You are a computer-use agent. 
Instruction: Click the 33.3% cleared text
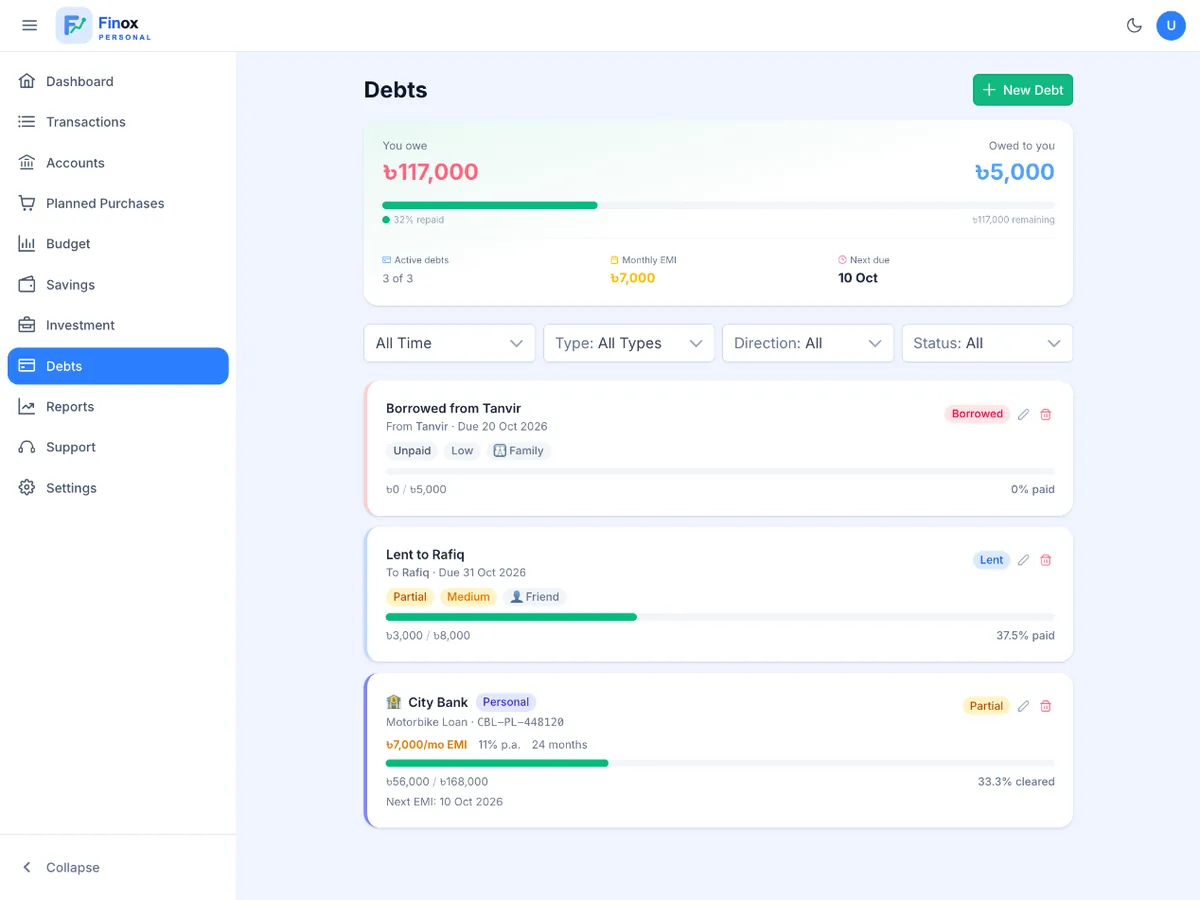(1016, 782)
